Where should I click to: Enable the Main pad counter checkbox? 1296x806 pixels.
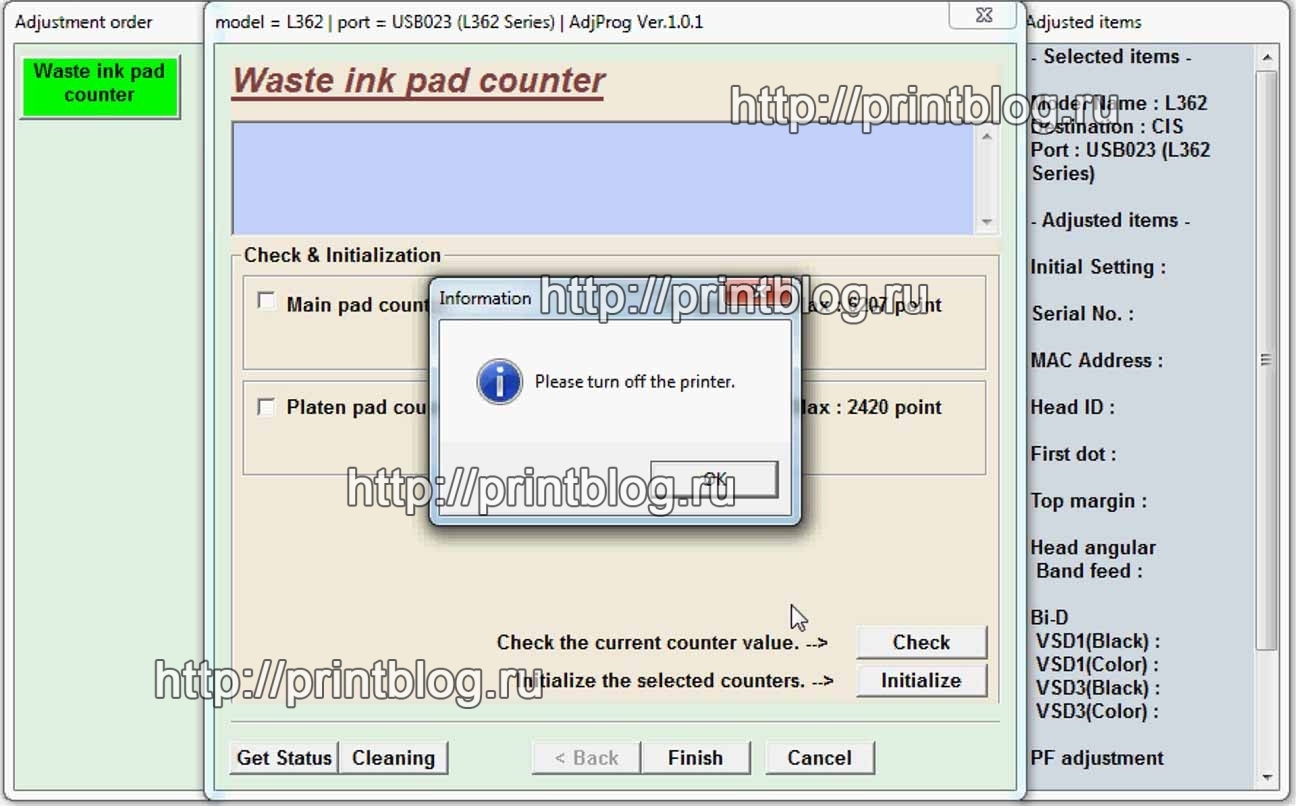[266, 301]
